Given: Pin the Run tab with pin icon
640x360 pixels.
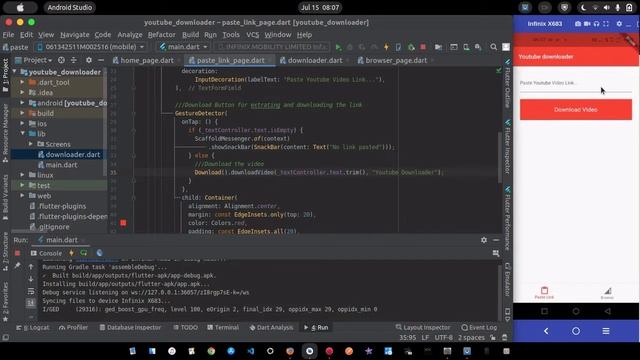Looking at the screenshot, I should coord(17,266).
